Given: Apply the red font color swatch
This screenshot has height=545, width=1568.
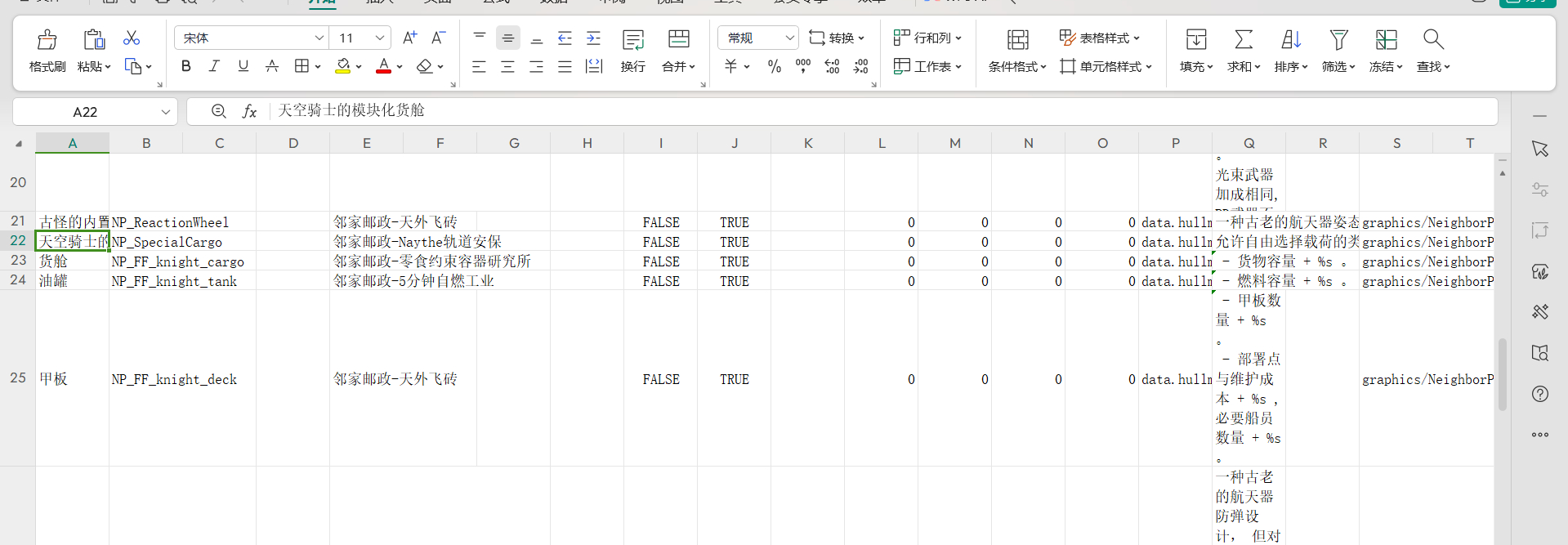Looking at the screenshot, I should 383,67.
